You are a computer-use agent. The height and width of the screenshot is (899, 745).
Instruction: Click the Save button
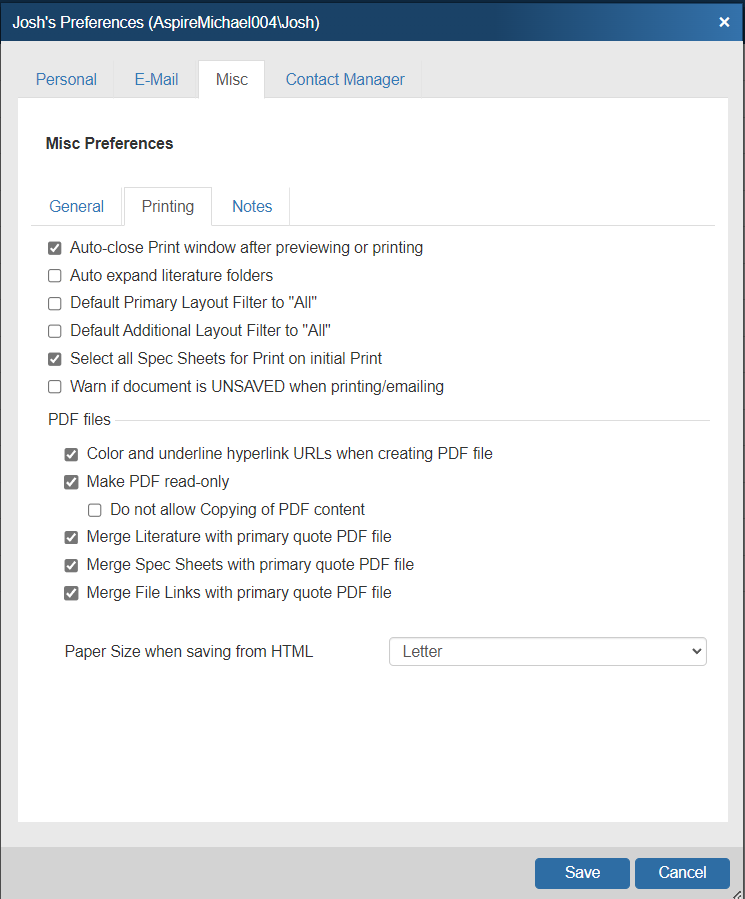(x=582, y=873)
